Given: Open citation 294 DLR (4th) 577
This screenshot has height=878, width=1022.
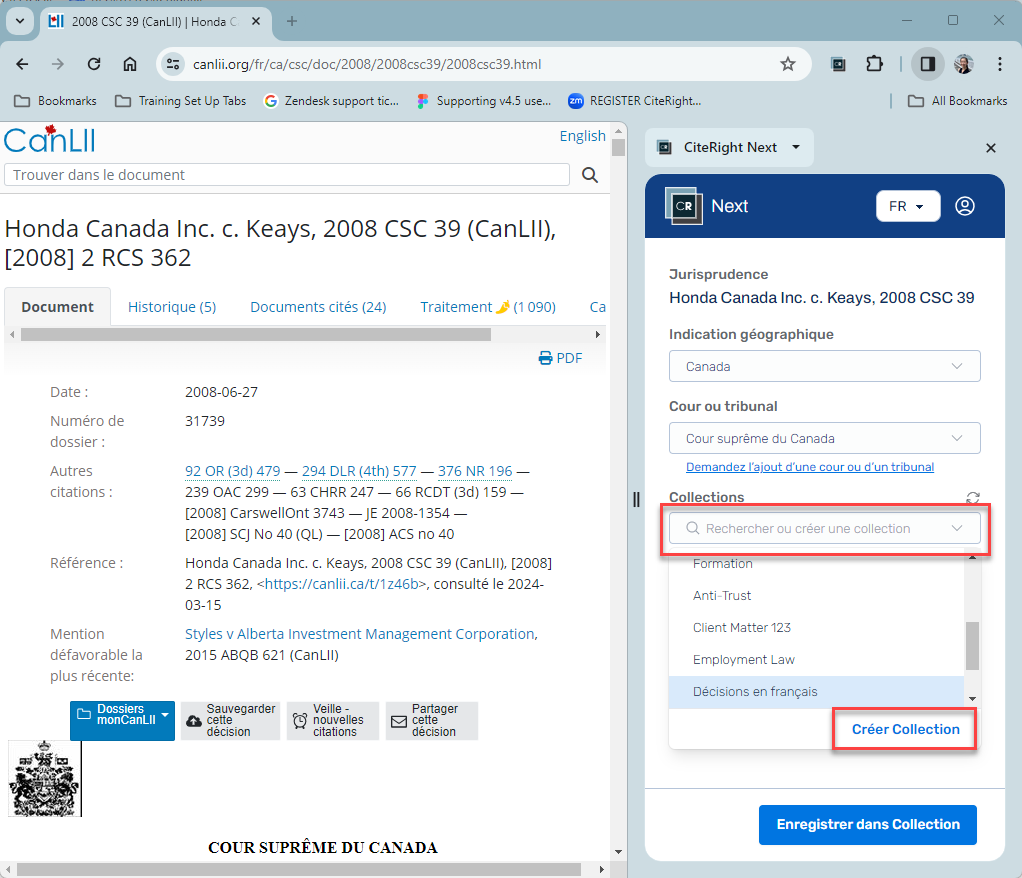Looking at the screenshot, I should 359,471.
